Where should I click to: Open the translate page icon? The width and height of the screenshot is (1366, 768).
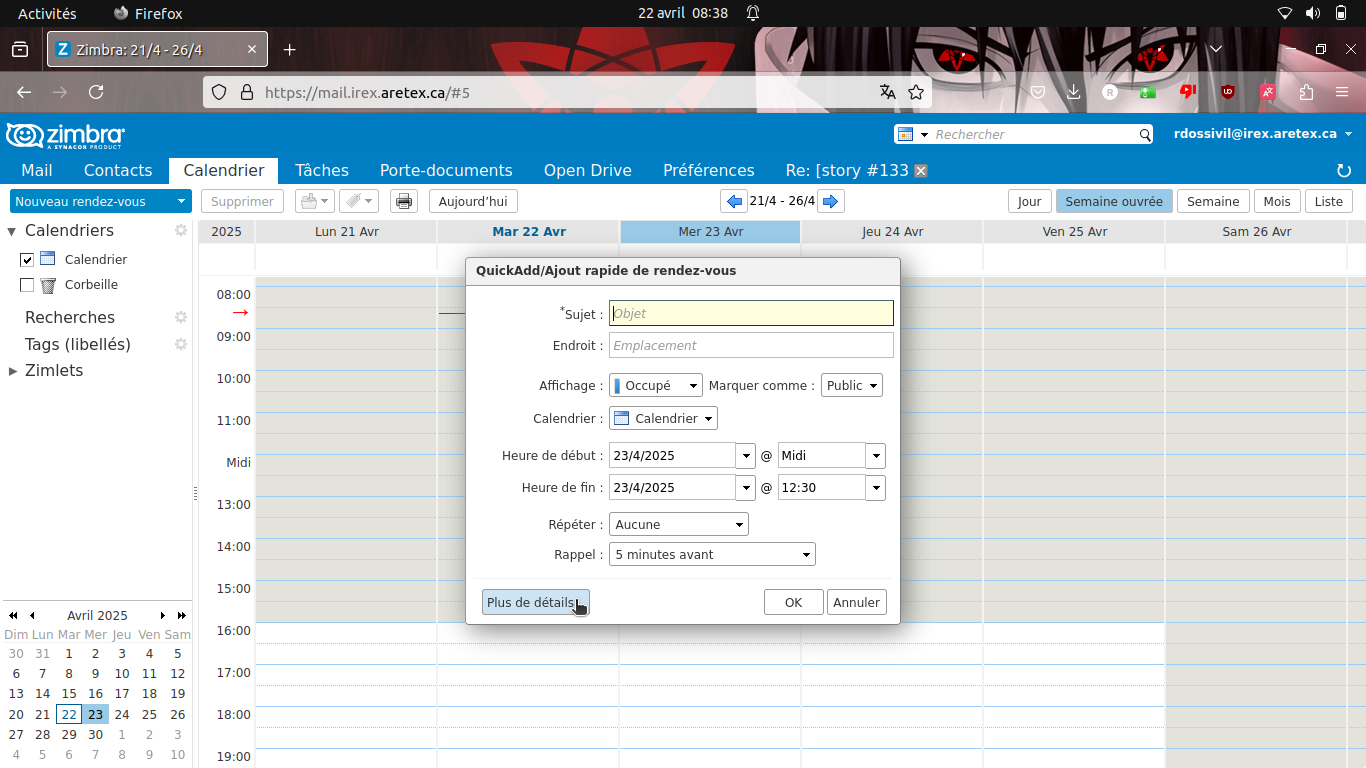point(887,92)
